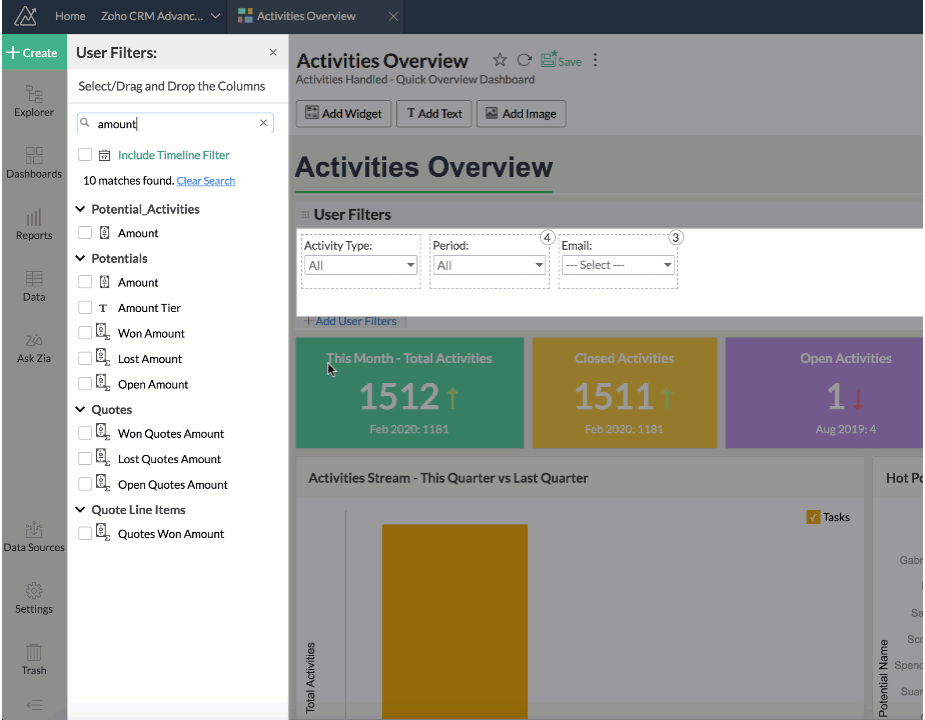Check the Include Timeline Filter checkbox
The image size is (925, 720).
click(x=85, y=157)
